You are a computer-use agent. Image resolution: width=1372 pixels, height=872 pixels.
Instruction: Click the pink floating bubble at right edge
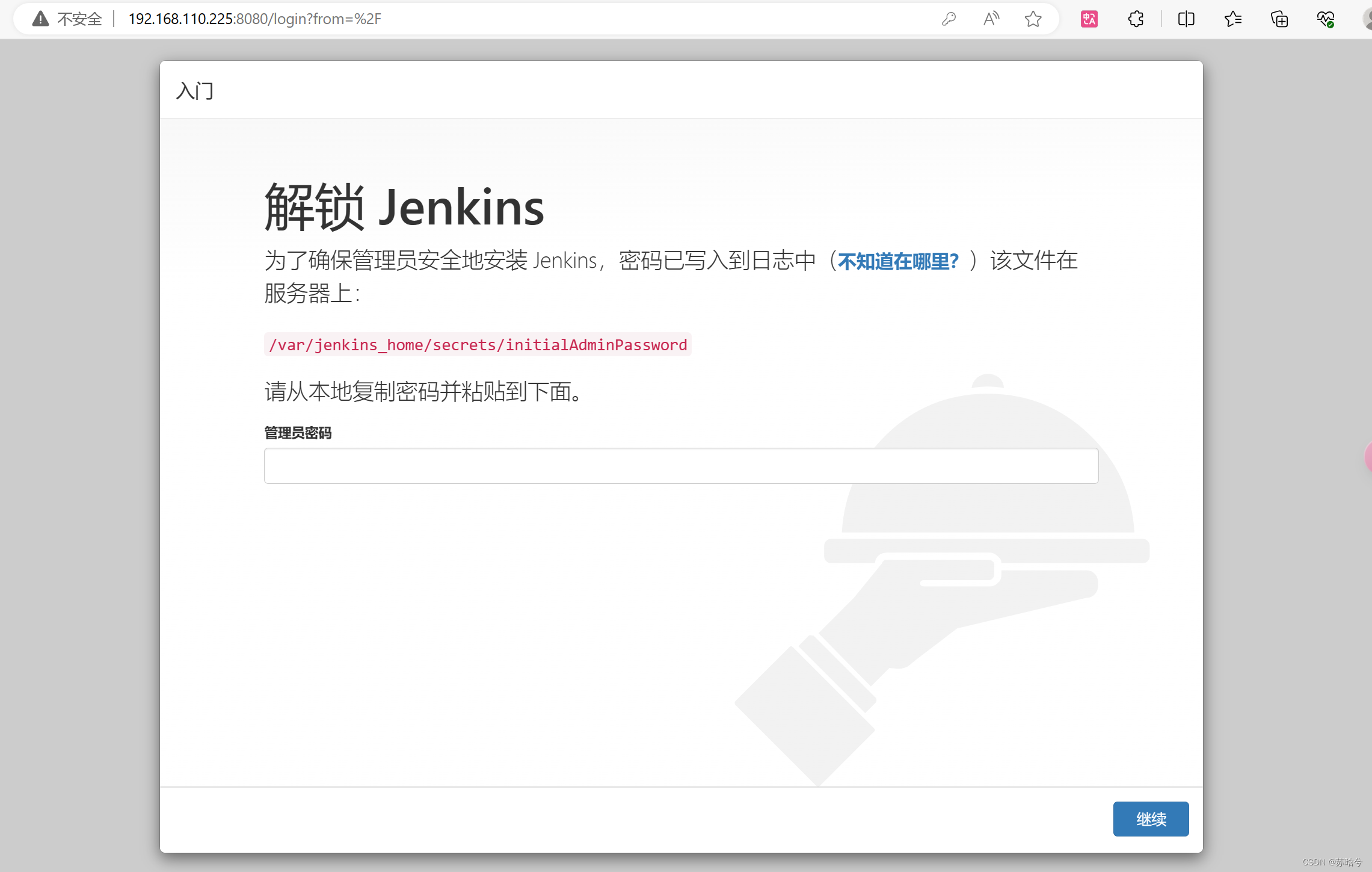[x=1368, y=457]
